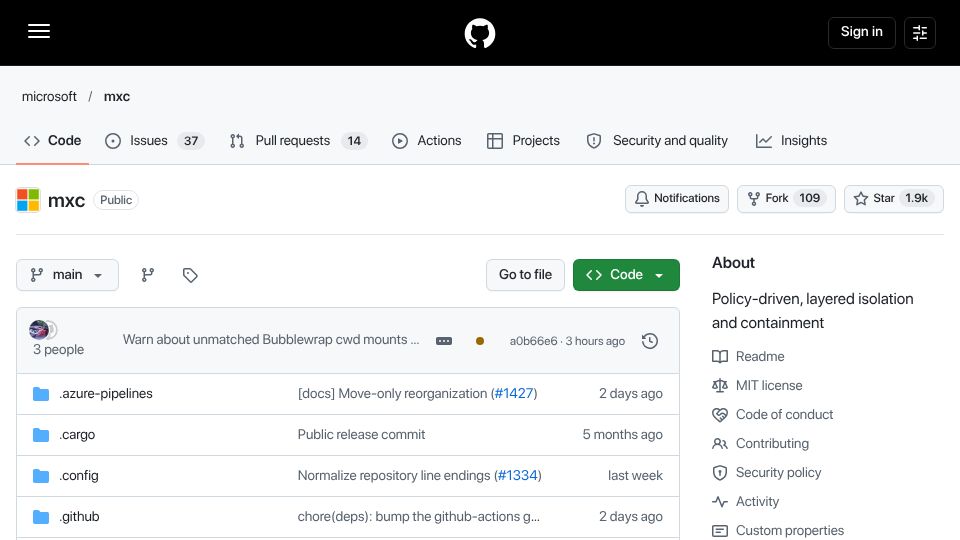Open the .cargo folder

(x=77, y=435)
